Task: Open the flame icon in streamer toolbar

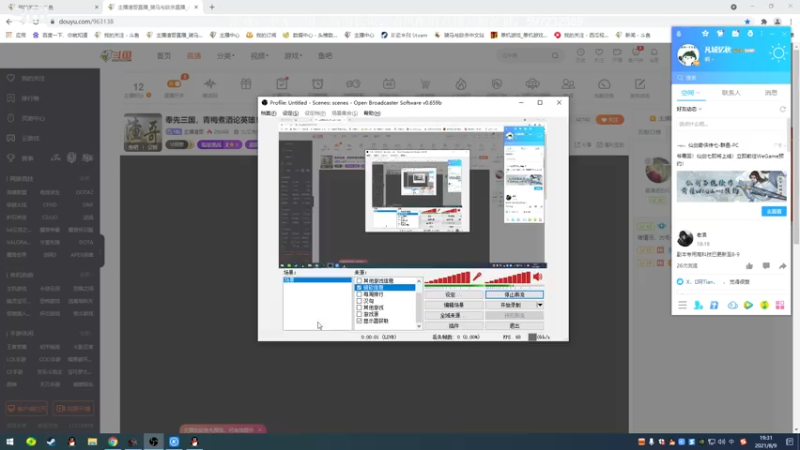Action: click(461, 84)
